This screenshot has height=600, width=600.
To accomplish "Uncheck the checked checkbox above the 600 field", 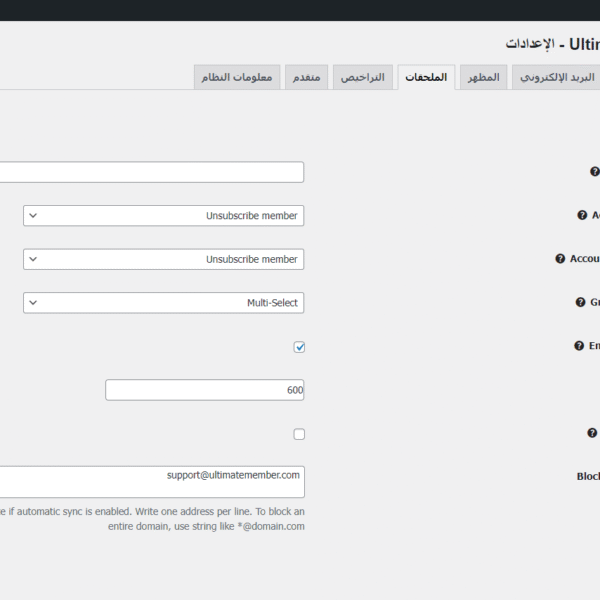I will point(299,347).
